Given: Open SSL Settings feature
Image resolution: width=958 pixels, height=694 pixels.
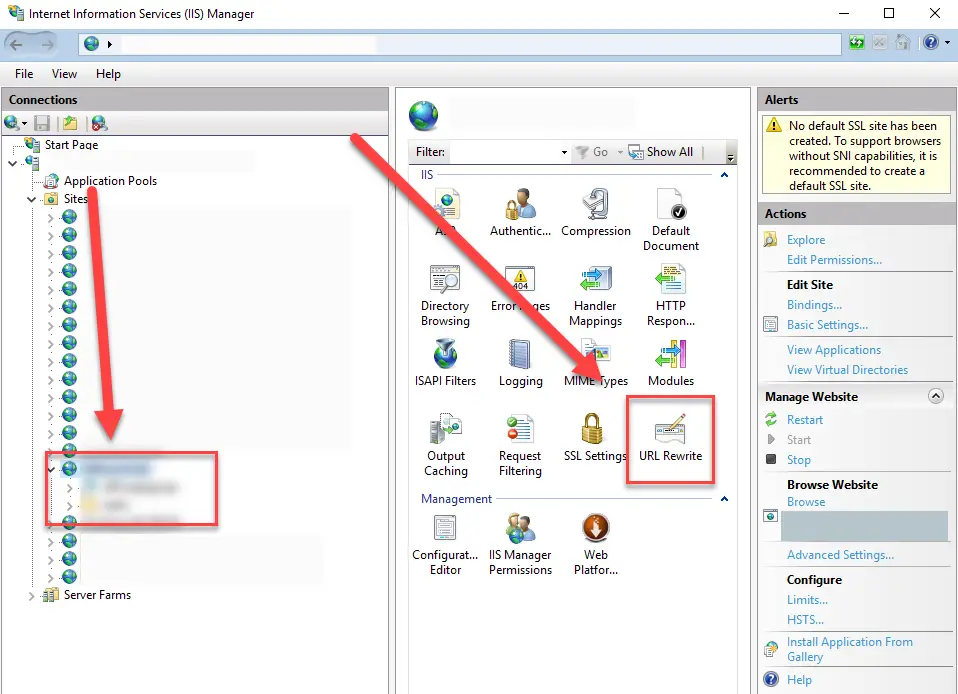Looking at the screenshot, I should (594, 437).
